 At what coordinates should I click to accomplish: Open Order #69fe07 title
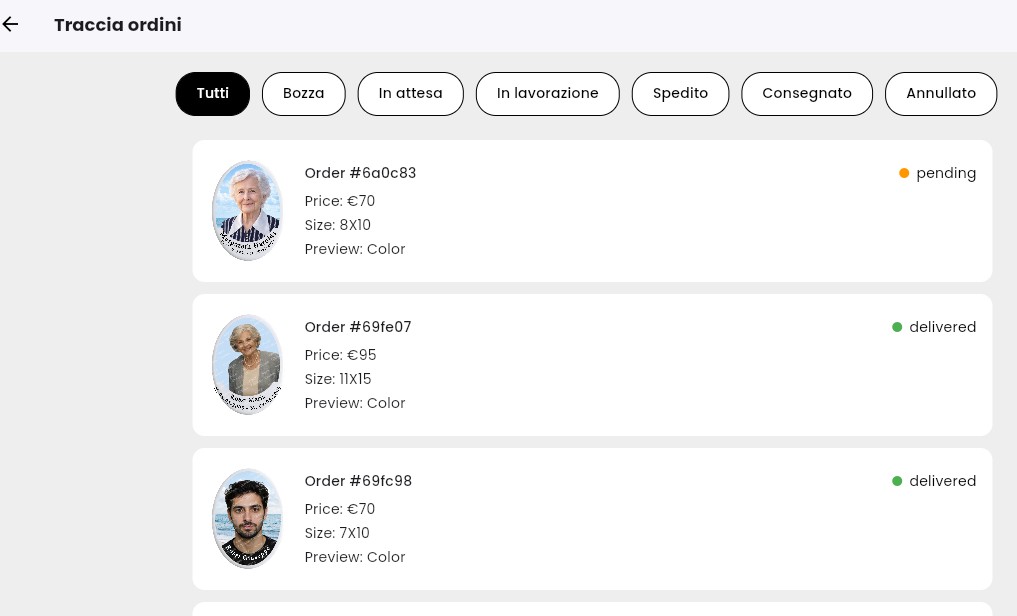click(358, 327)
